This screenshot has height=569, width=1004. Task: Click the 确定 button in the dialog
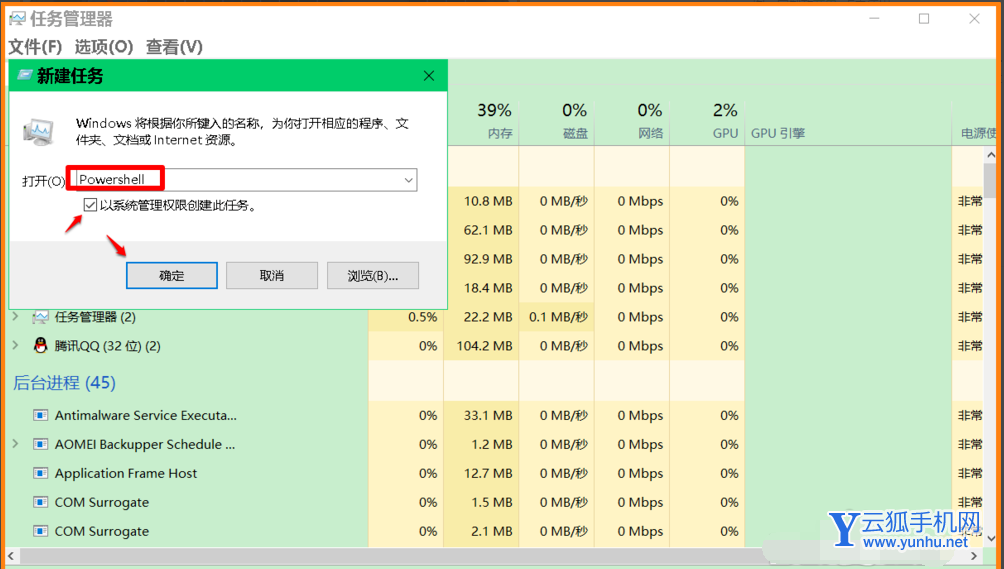pos(172,275)
